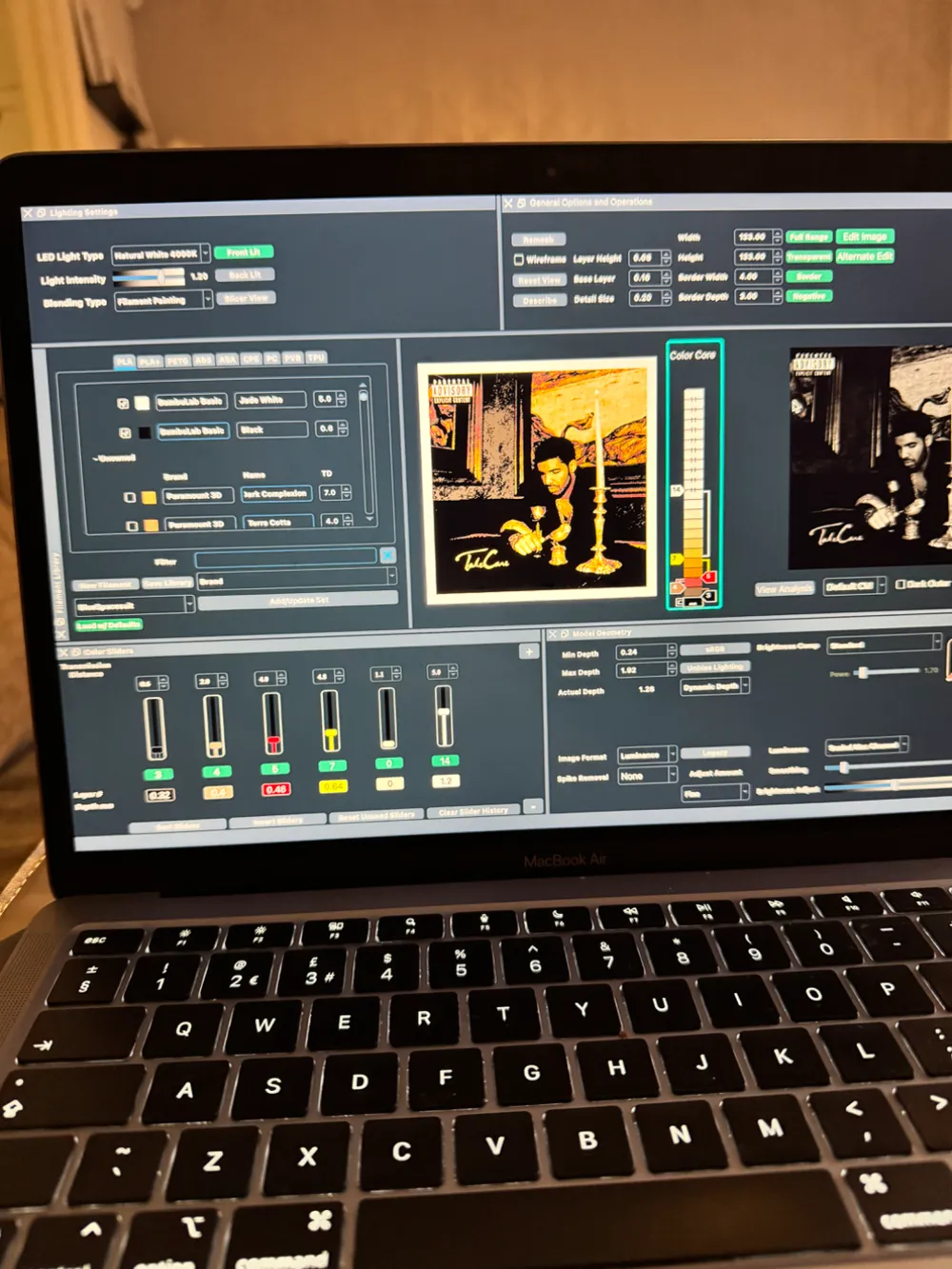The image size is (952, 1269).
Task: Click the Describe button
Action: [540, 300]
